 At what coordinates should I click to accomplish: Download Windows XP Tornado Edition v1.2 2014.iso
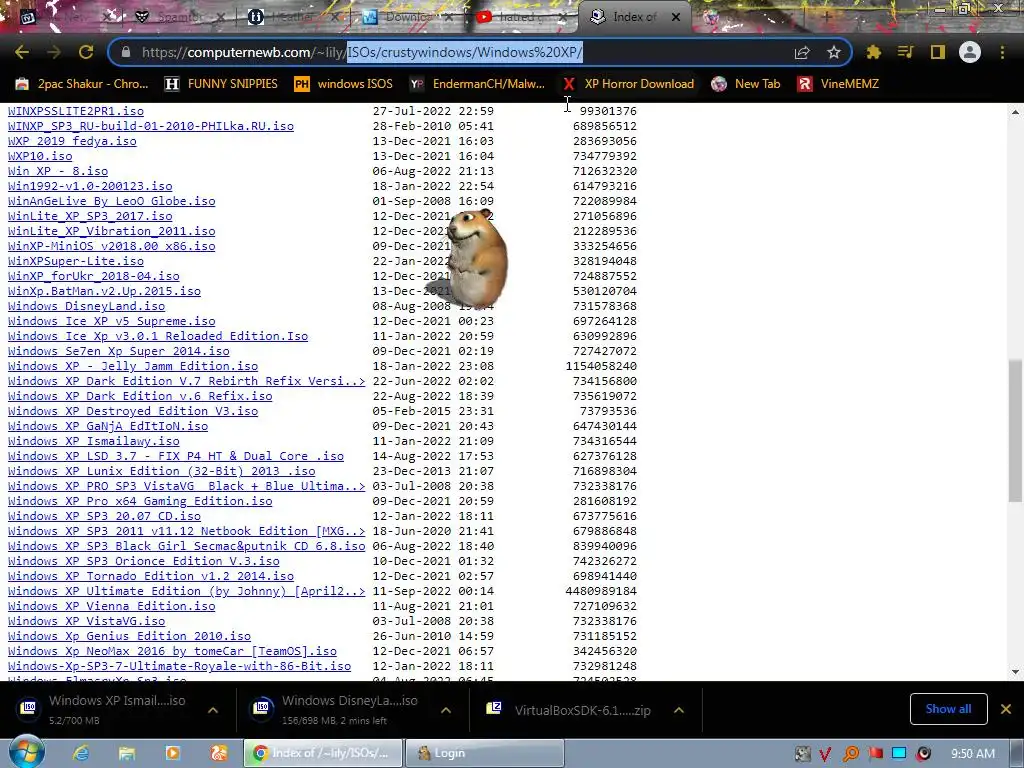(151, 577)
